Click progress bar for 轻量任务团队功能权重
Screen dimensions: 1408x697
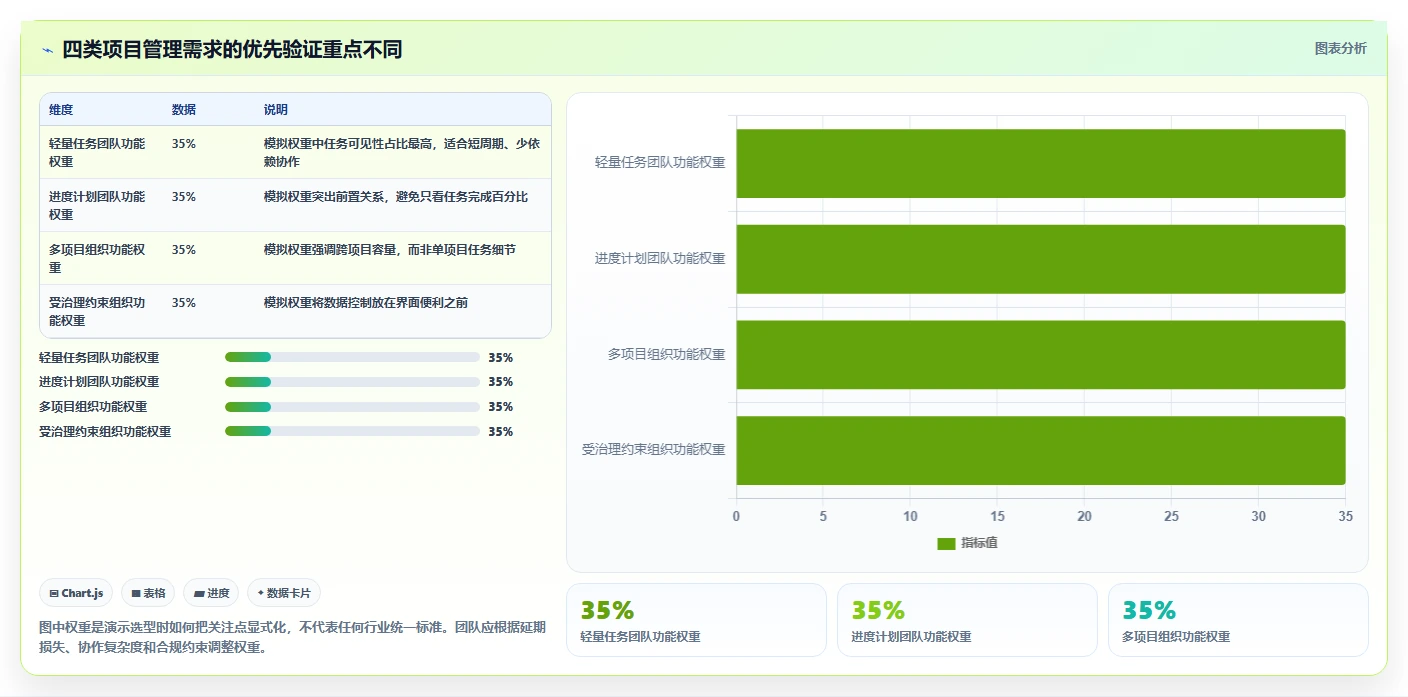coord(352,357)
